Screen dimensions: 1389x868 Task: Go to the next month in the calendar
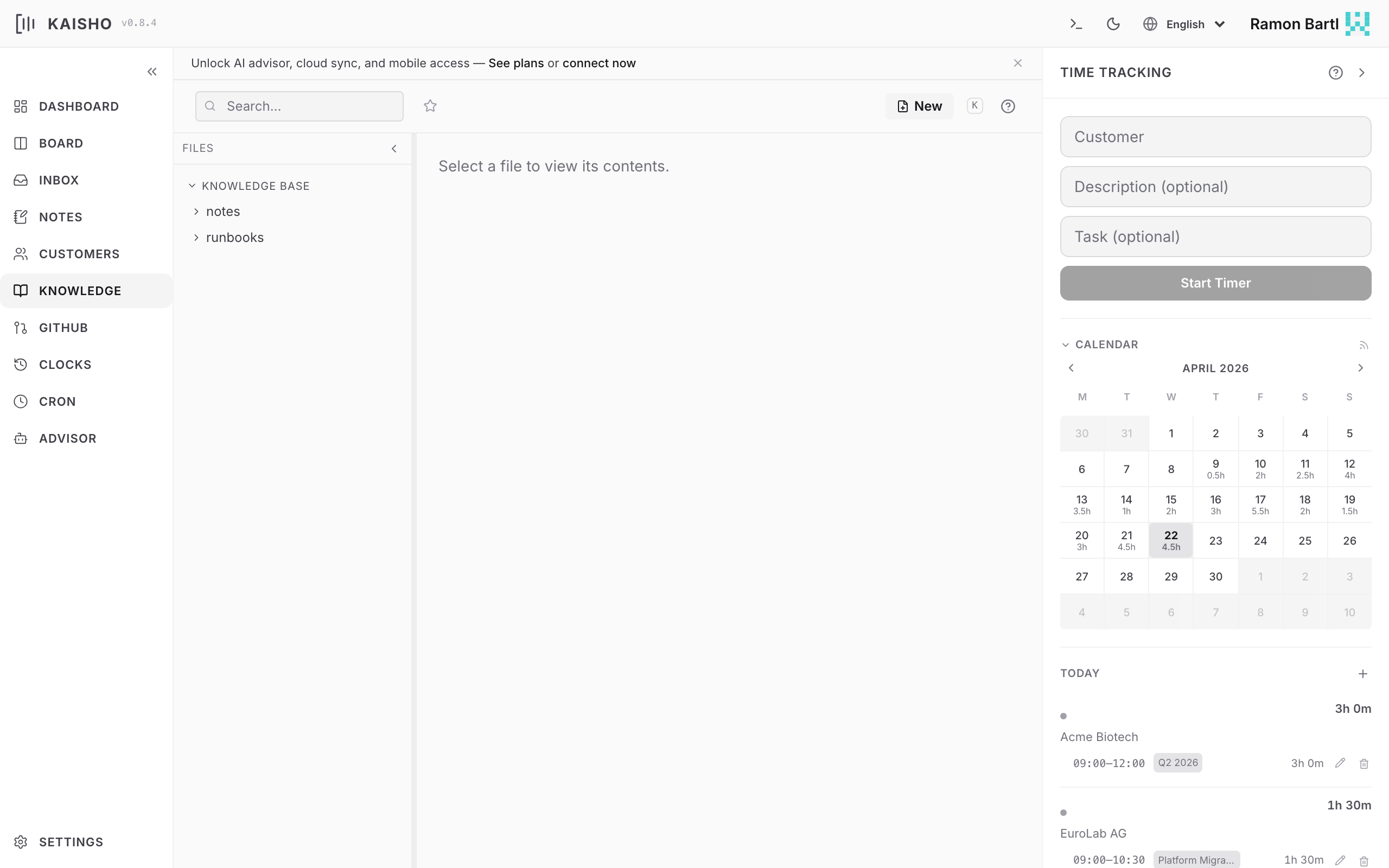(x=1360, y=367)
